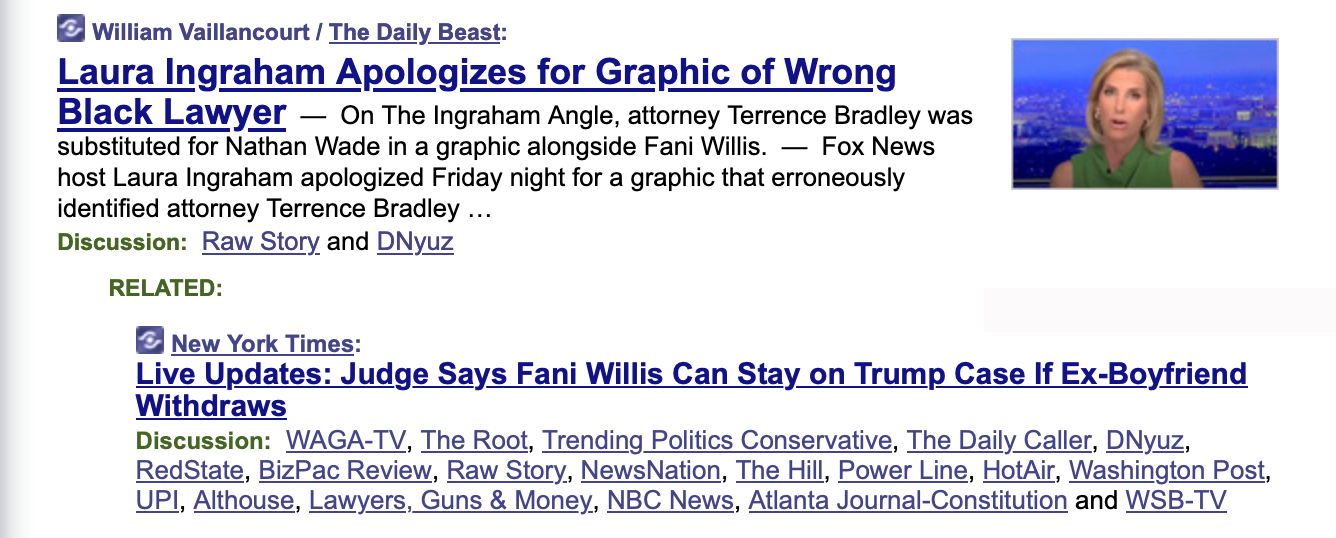Open Live Updates Fani Willis headline

point(690,375)
